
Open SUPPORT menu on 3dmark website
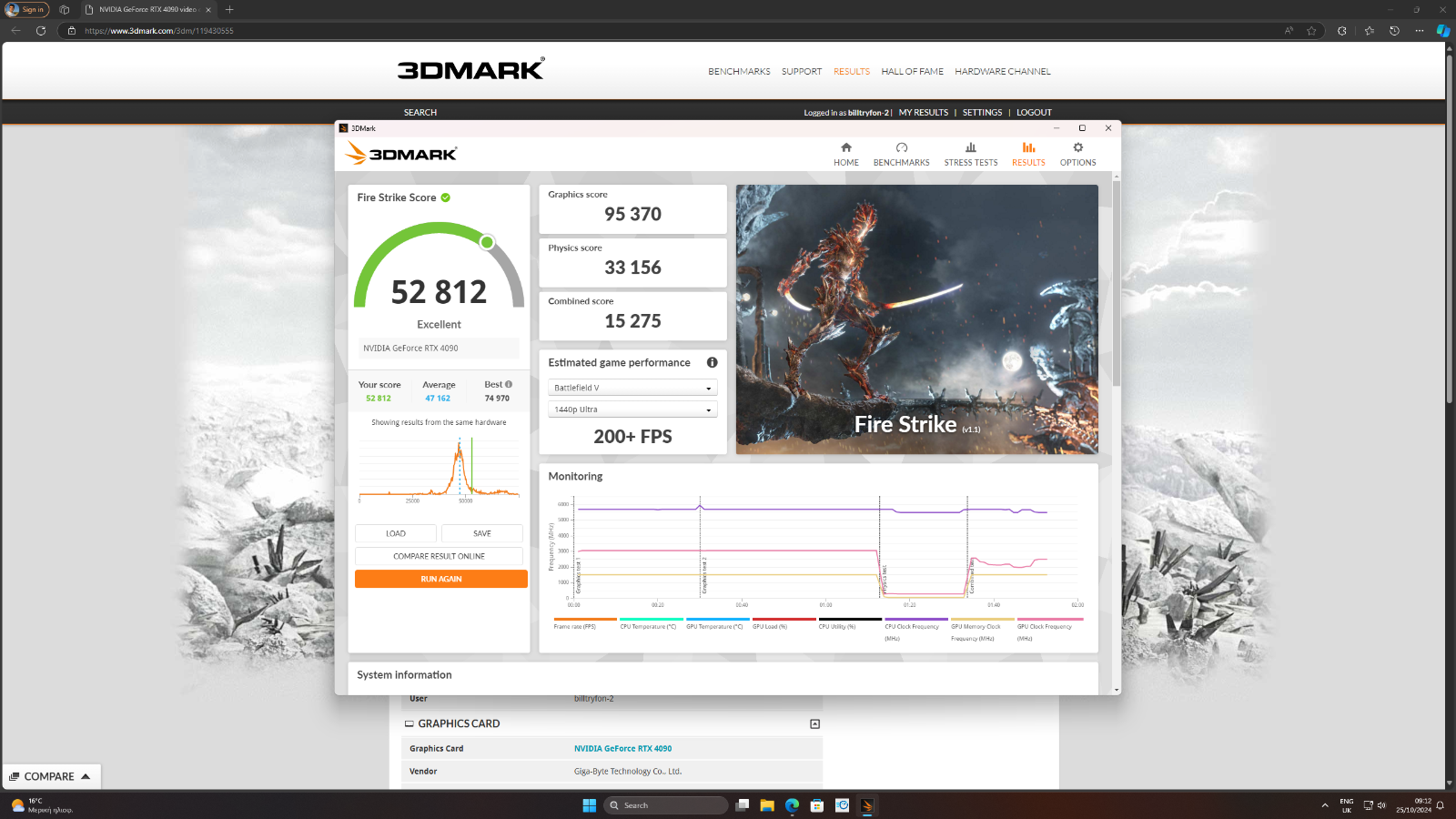802,71
